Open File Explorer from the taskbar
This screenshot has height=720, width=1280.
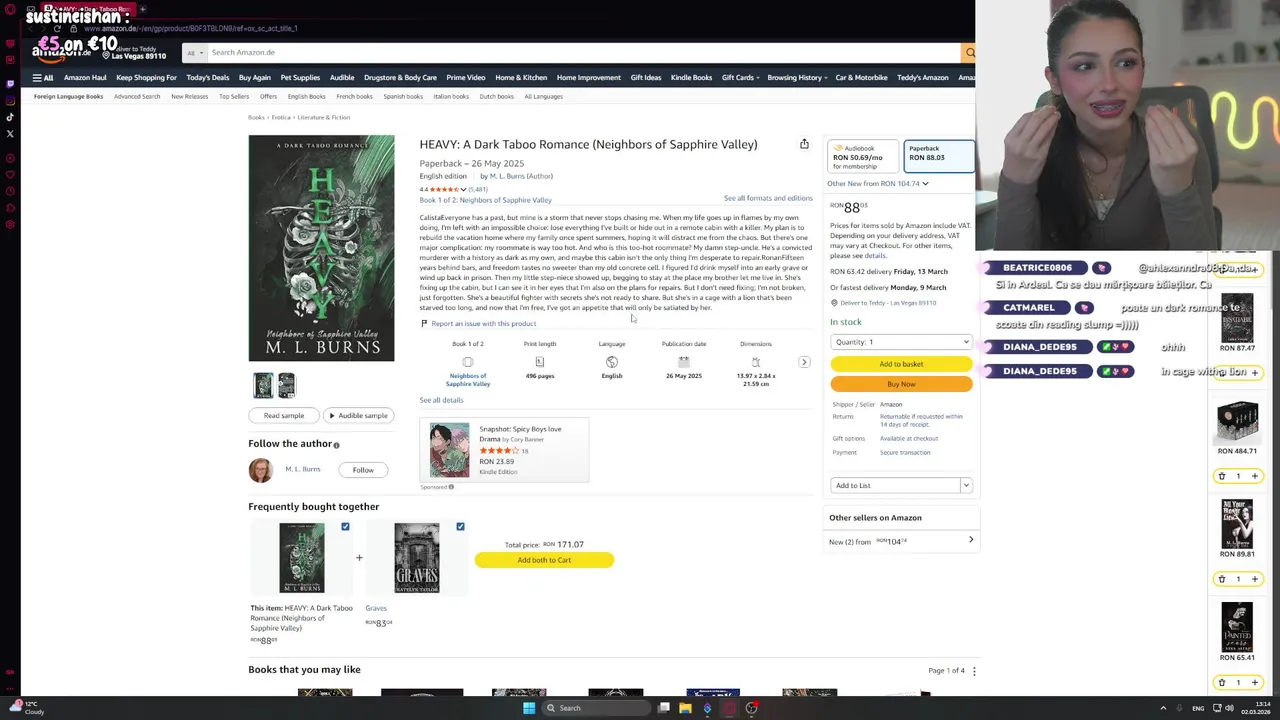coord(685,708)
